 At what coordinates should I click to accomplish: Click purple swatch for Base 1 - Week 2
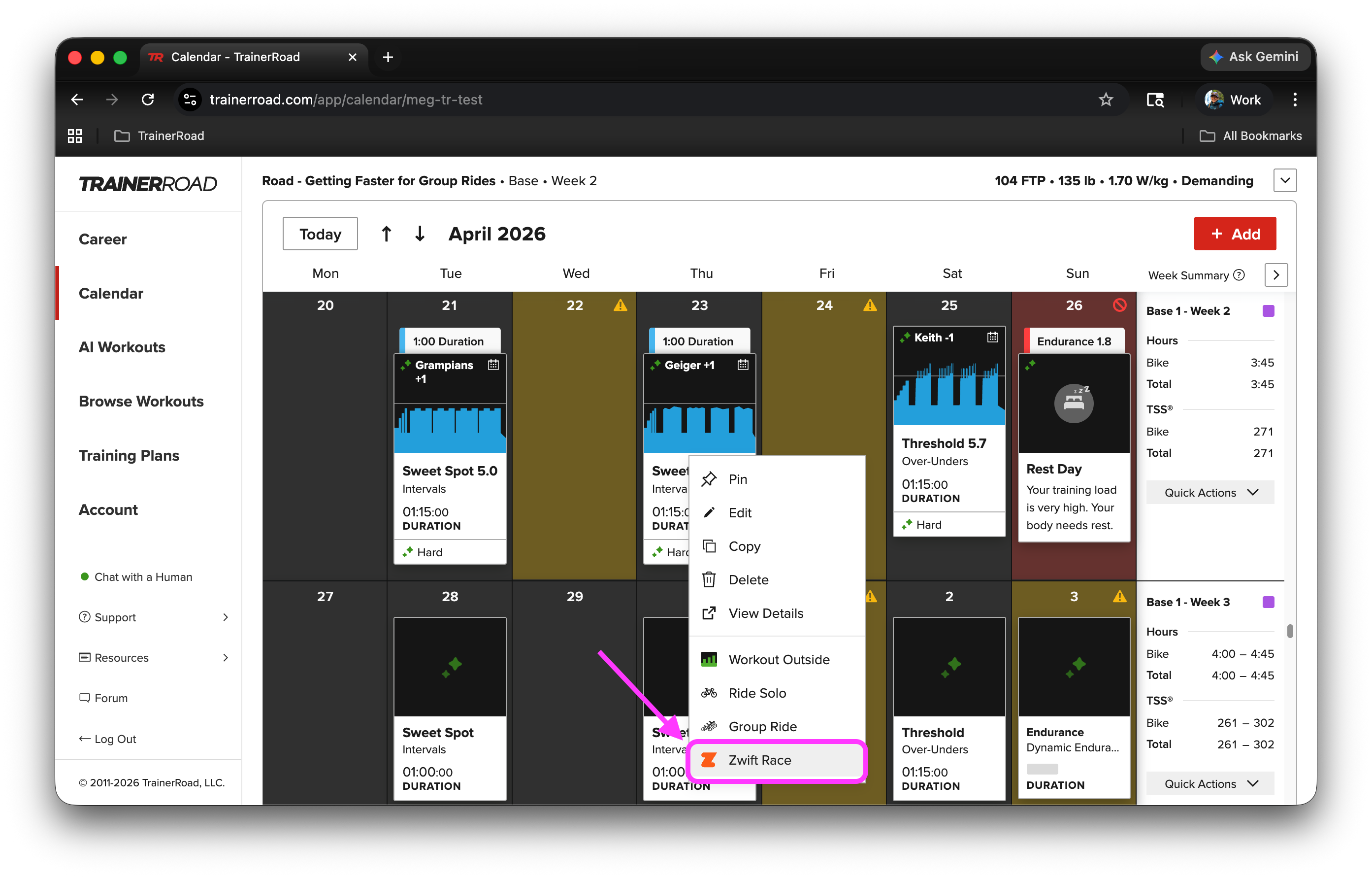tap(1268, 311)
